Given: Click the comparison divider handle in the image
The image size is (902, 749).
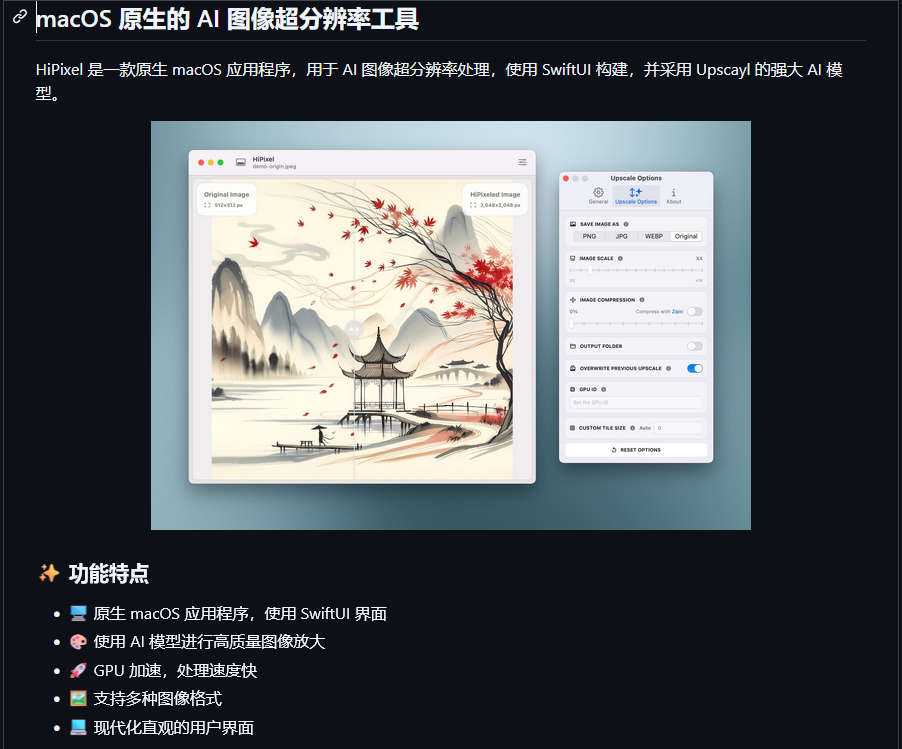Looking at the screenshot, I should tap(354, 329).
